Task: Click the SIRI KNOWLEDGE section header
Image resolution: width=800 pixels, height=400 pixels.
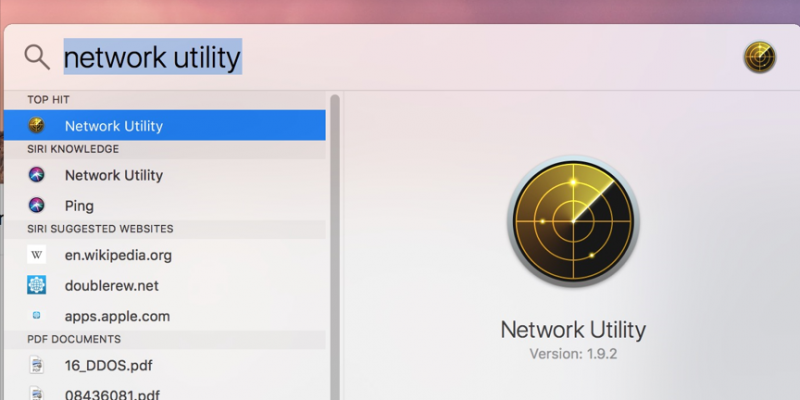Action: tap(73, 149)
